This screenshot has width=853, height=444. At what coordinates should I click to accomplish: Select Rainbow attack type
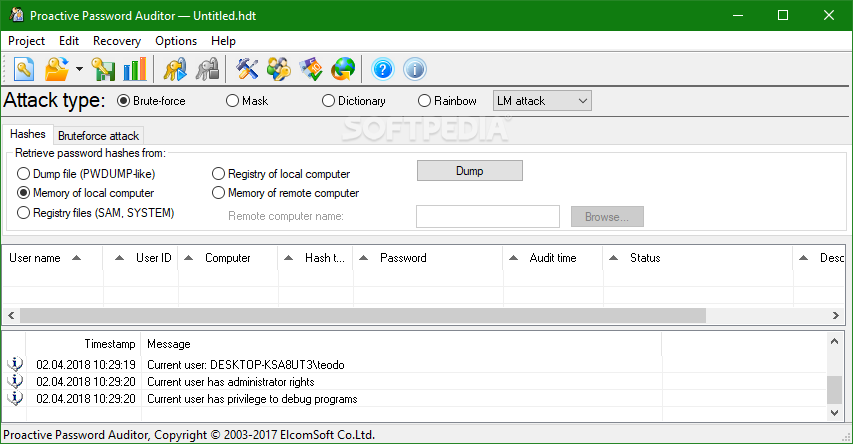[x=447, y=101]
